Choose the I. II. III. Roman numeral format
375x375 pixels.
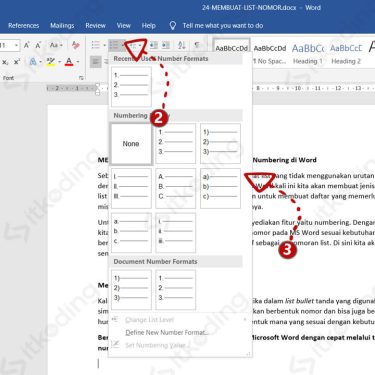131,188
